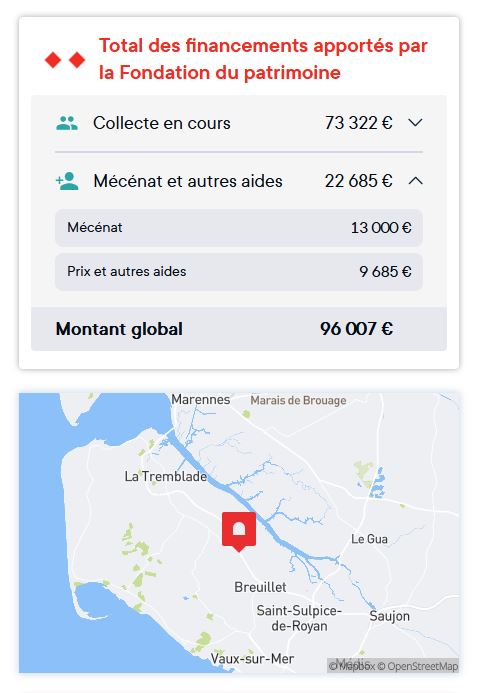Click the Mécénat 13 000 € sub-row
The height and width of the screenshot is (693, 480).
tap(239, 228)
